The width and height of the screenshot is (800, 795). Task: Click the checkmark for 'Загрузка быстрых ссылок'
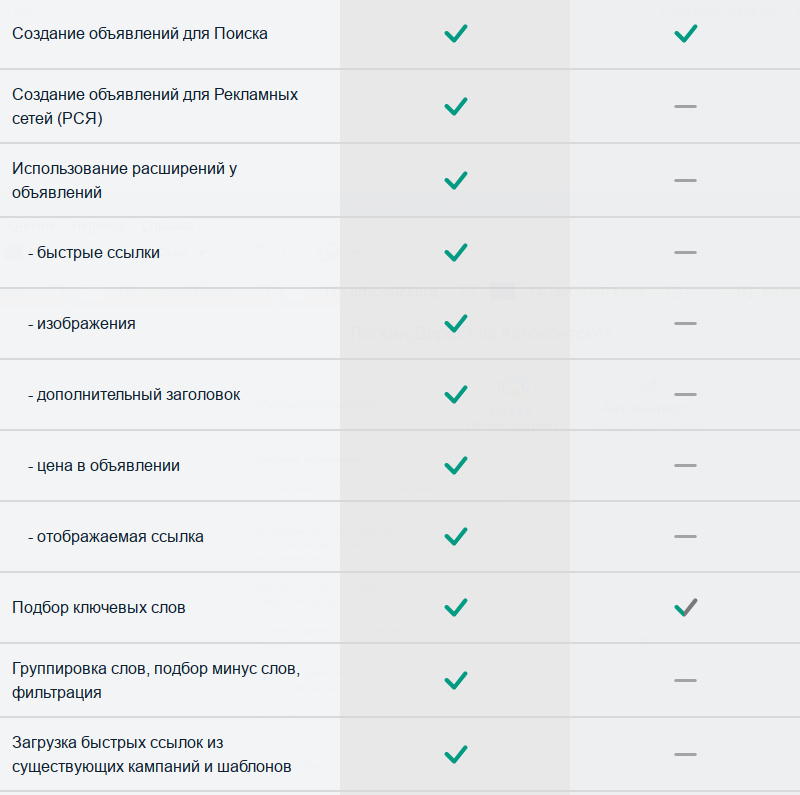pos(456,754)
